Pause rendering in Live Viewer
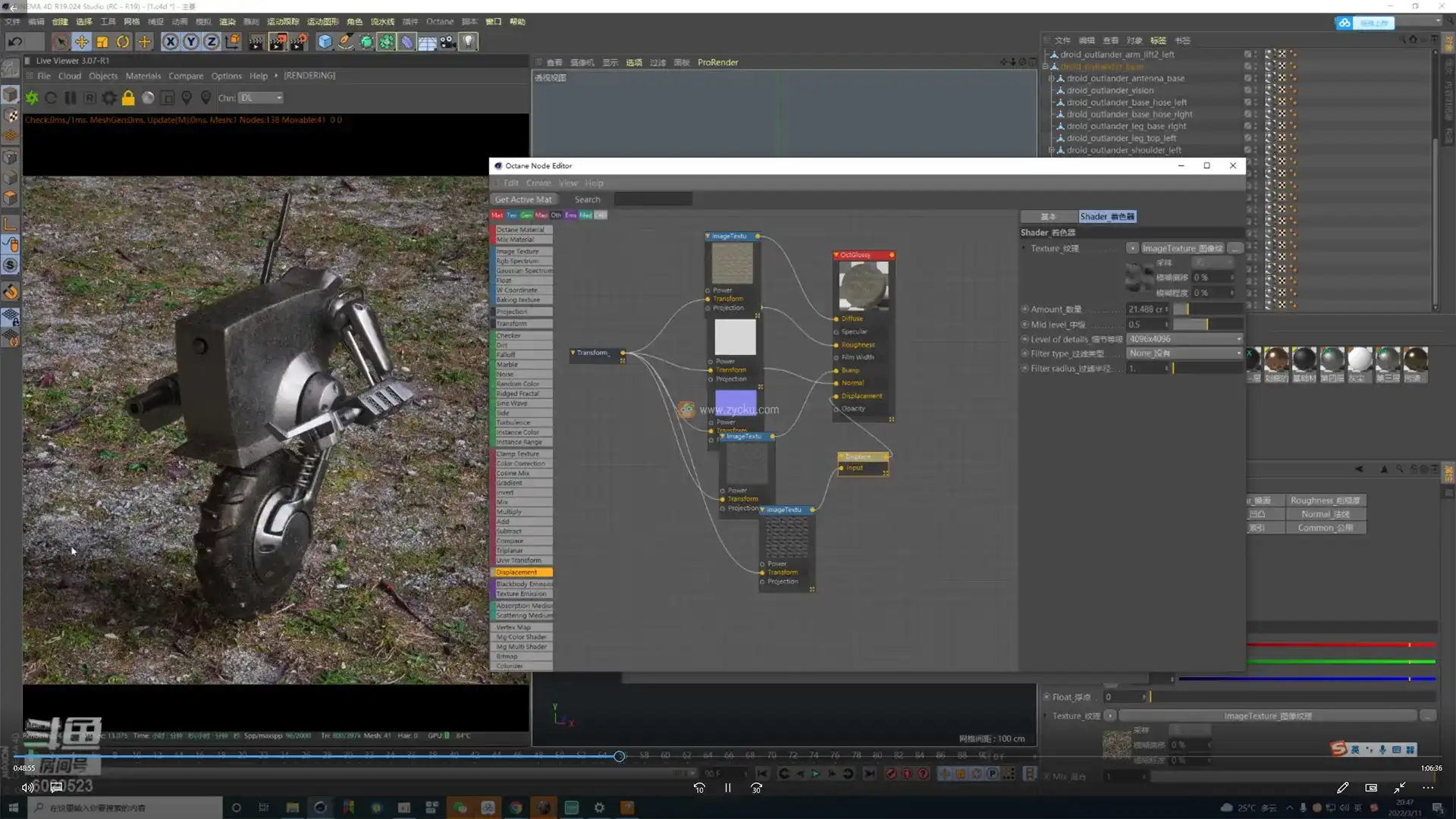Image resolution: width=1456 pixels, height=819 pixels. pyautogui.click(x=71, y=98)
